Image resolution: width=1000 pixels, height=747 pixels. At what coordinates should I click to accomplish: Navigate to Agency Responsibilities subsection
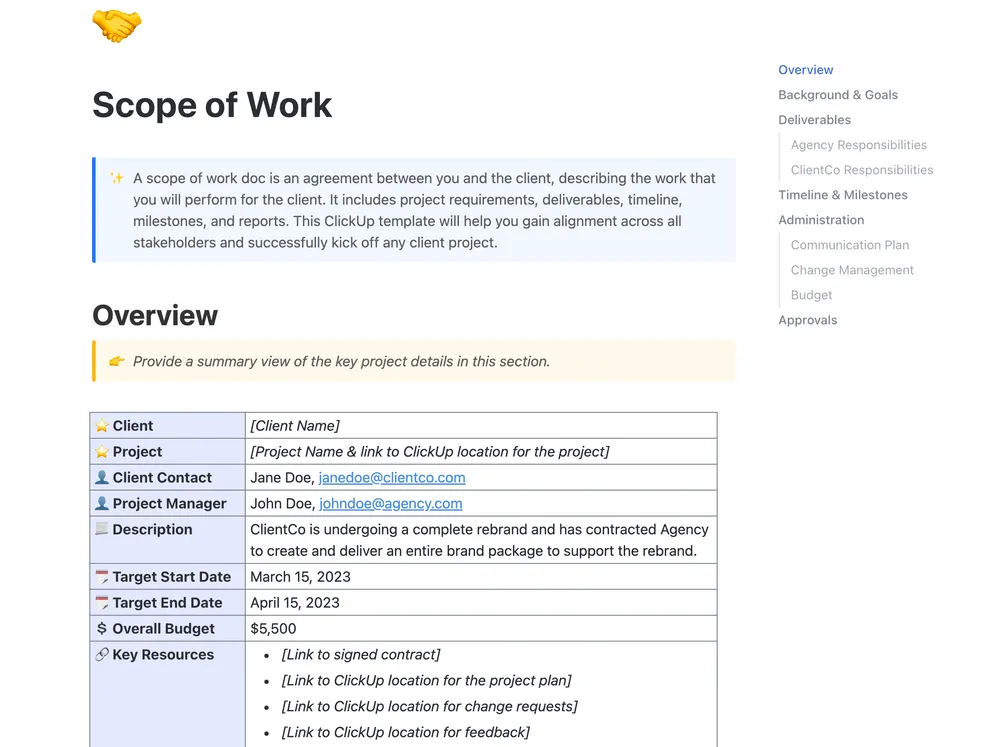tap(858, 145)
